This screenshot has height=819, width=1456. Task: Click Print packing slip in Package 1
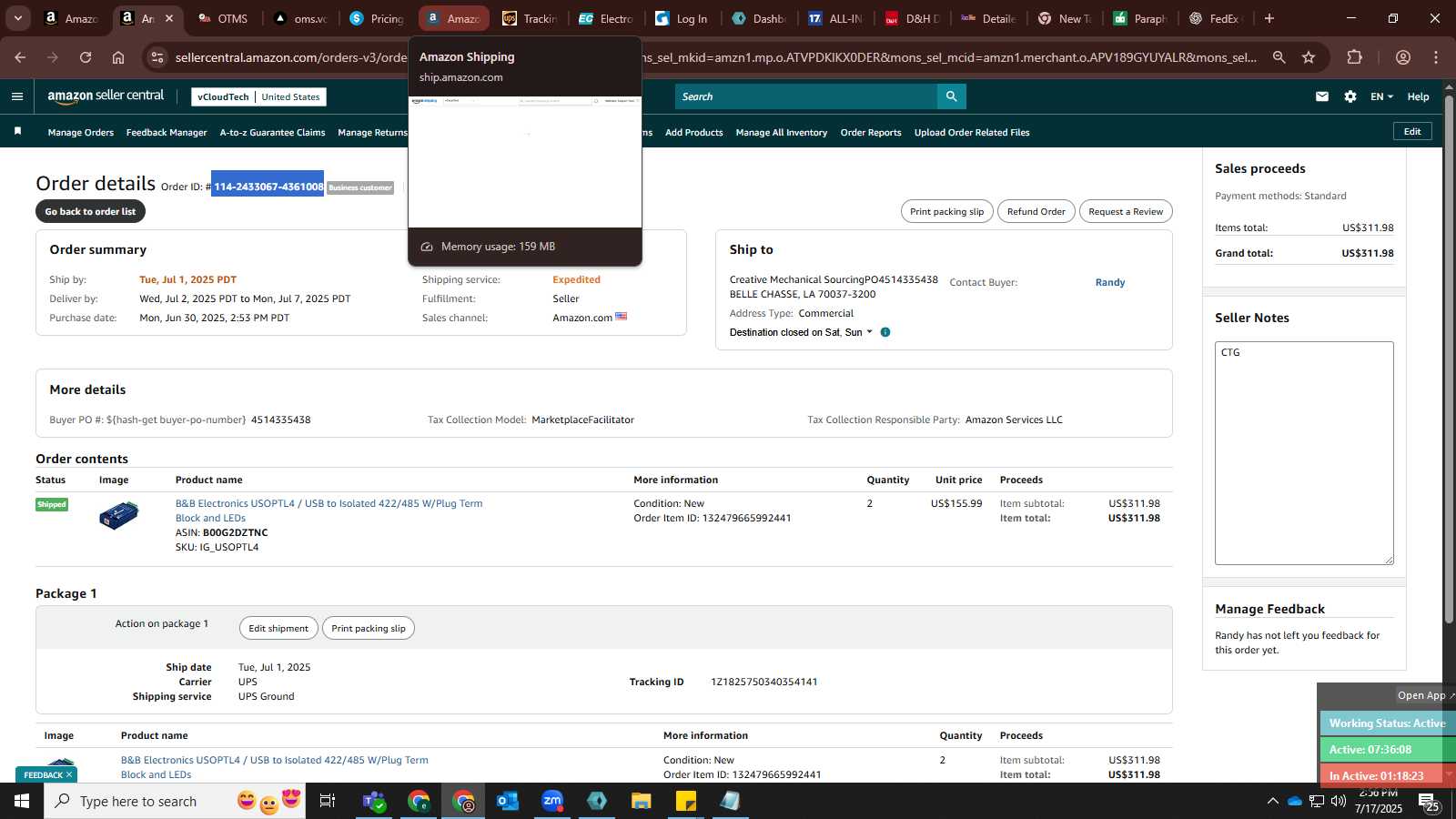pyautogui.click(x=369, y=628)
